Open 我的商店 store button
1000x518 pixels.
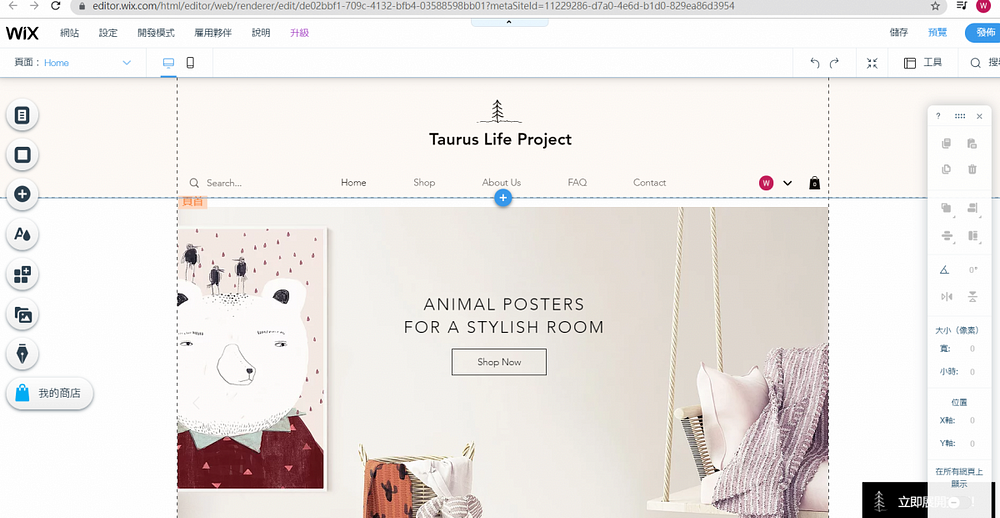tap(50, 394)
